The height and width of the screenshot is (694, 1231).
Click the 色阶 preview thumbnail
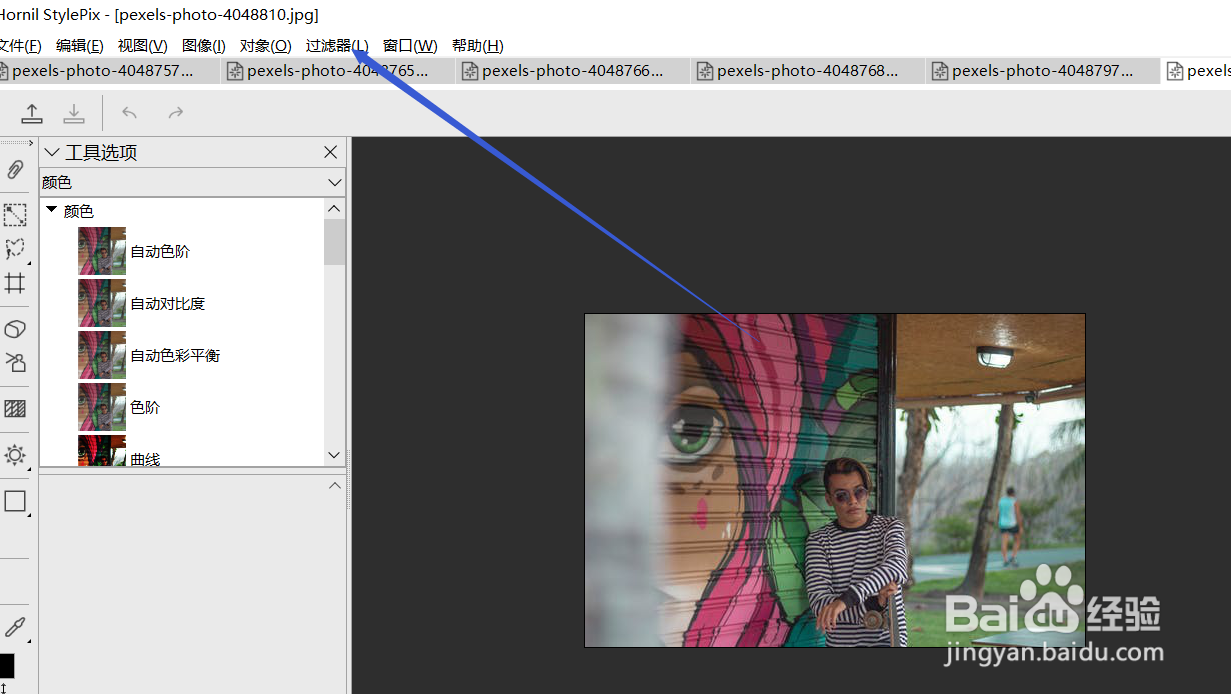(102, 407)
